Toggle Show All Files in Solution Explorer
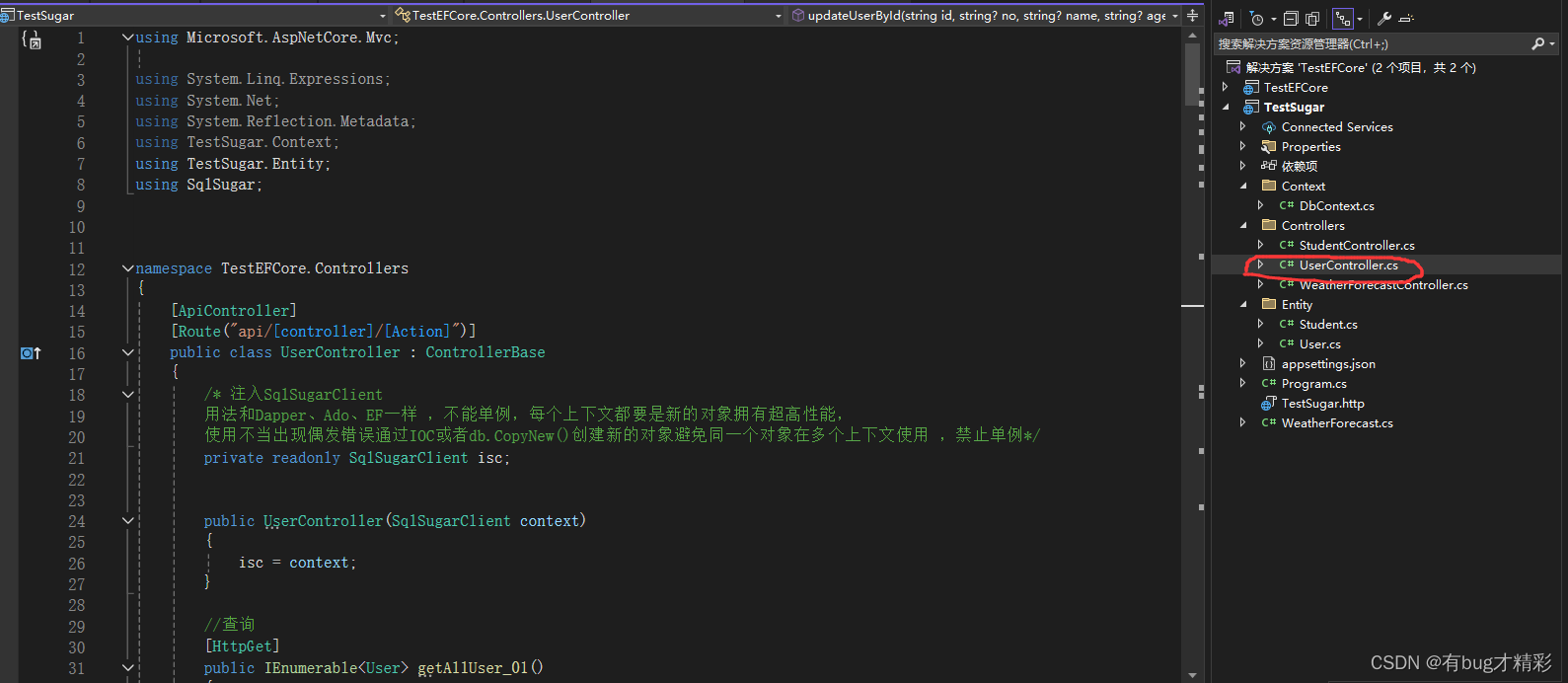1568x683 pixels. [x=1313, y=18]
